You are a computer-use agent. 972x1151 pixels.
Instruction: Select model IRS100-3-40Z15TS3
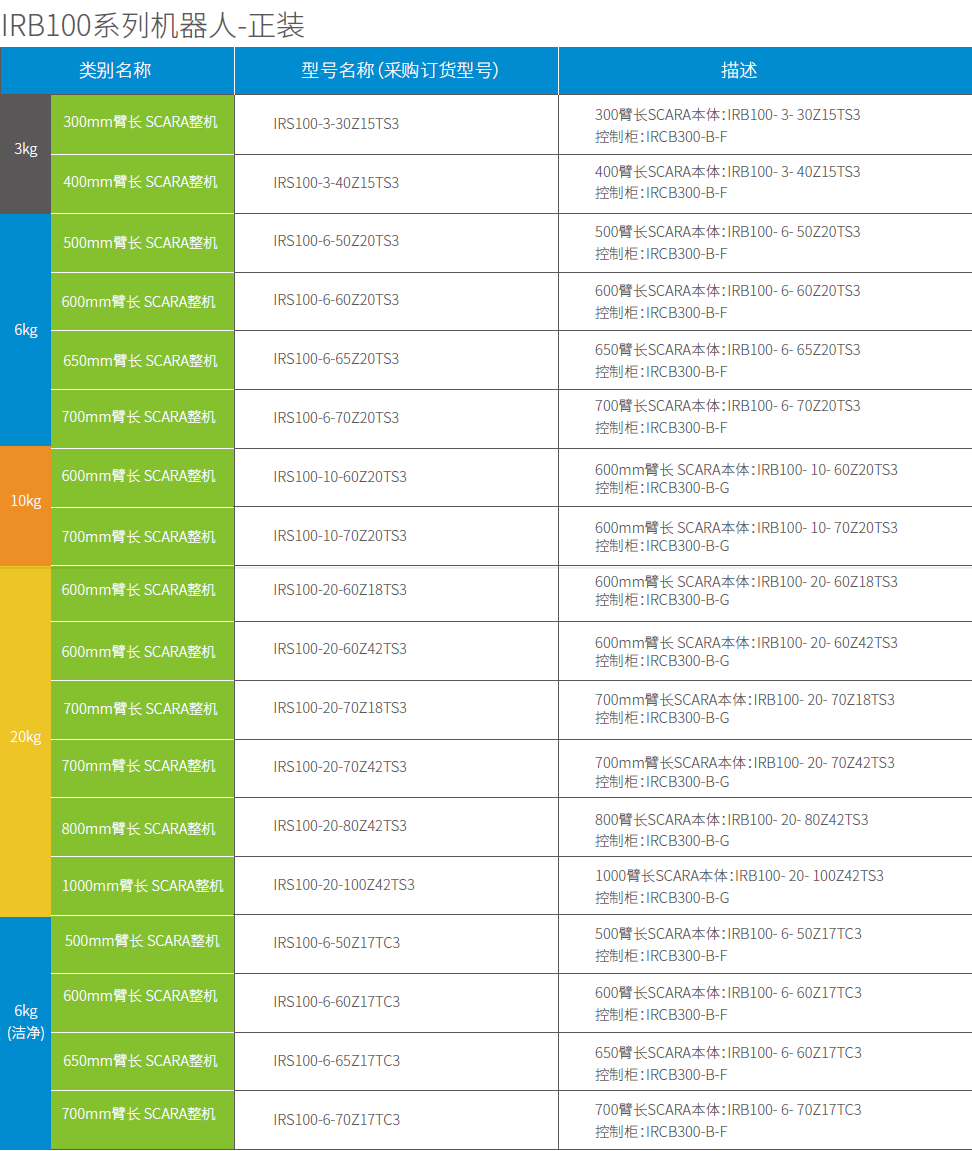click(336, 183)
